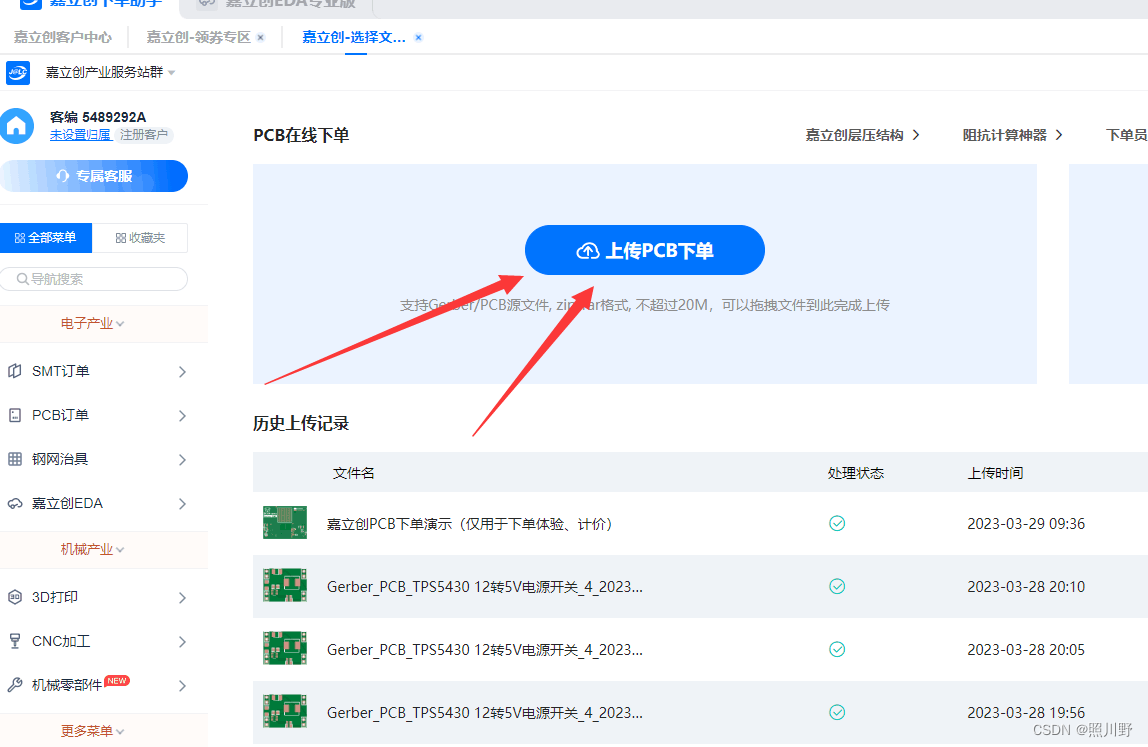Click status checkmark for the 20:10 upload

(837, 586)
